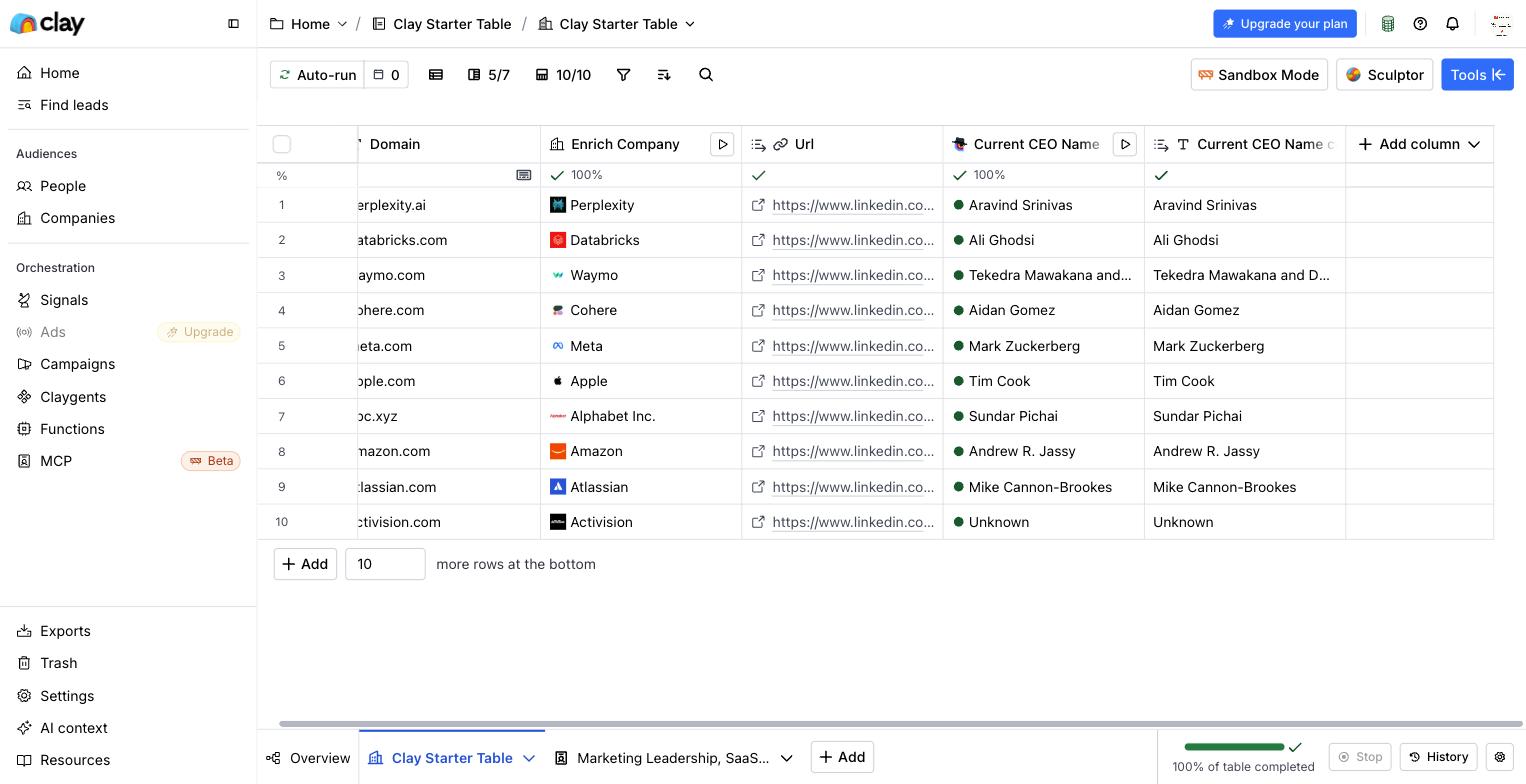The width and height of the screenshot is (1526, 784).
Task: Open Waymo LinkedIn URL link
Action: pyautogui.click(x=853, y=275)
